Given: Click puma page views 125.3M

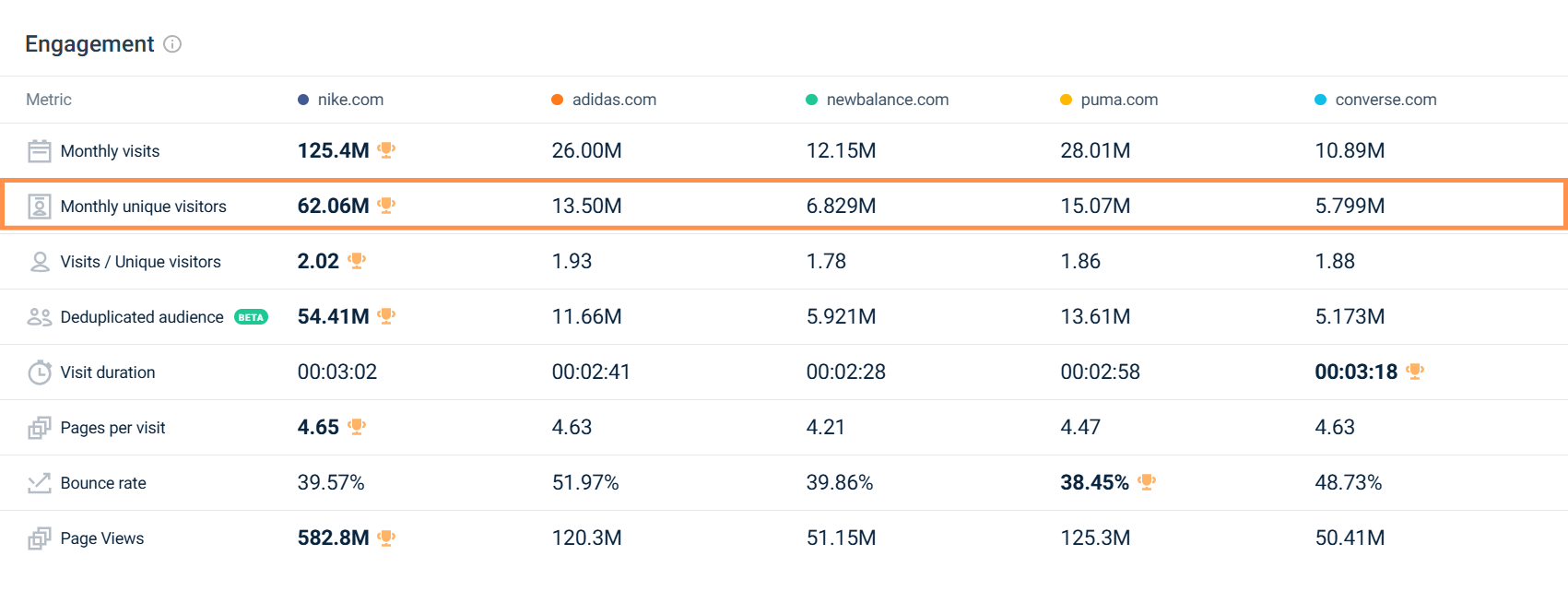Looking at the screenshot, I should (x=1095, y=538).
